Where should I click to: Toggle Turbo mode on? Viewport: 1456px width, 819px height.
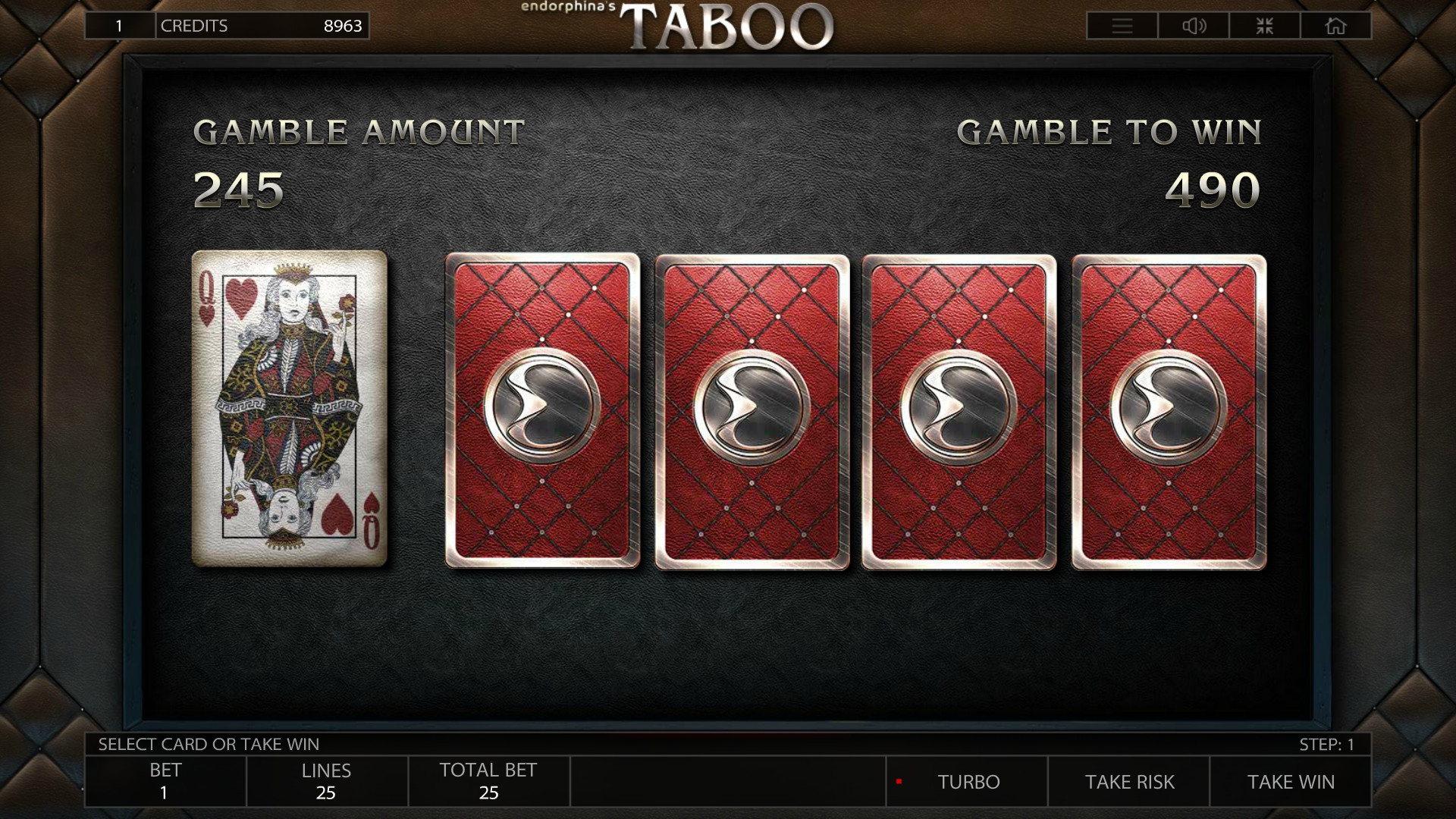point(967,781)
